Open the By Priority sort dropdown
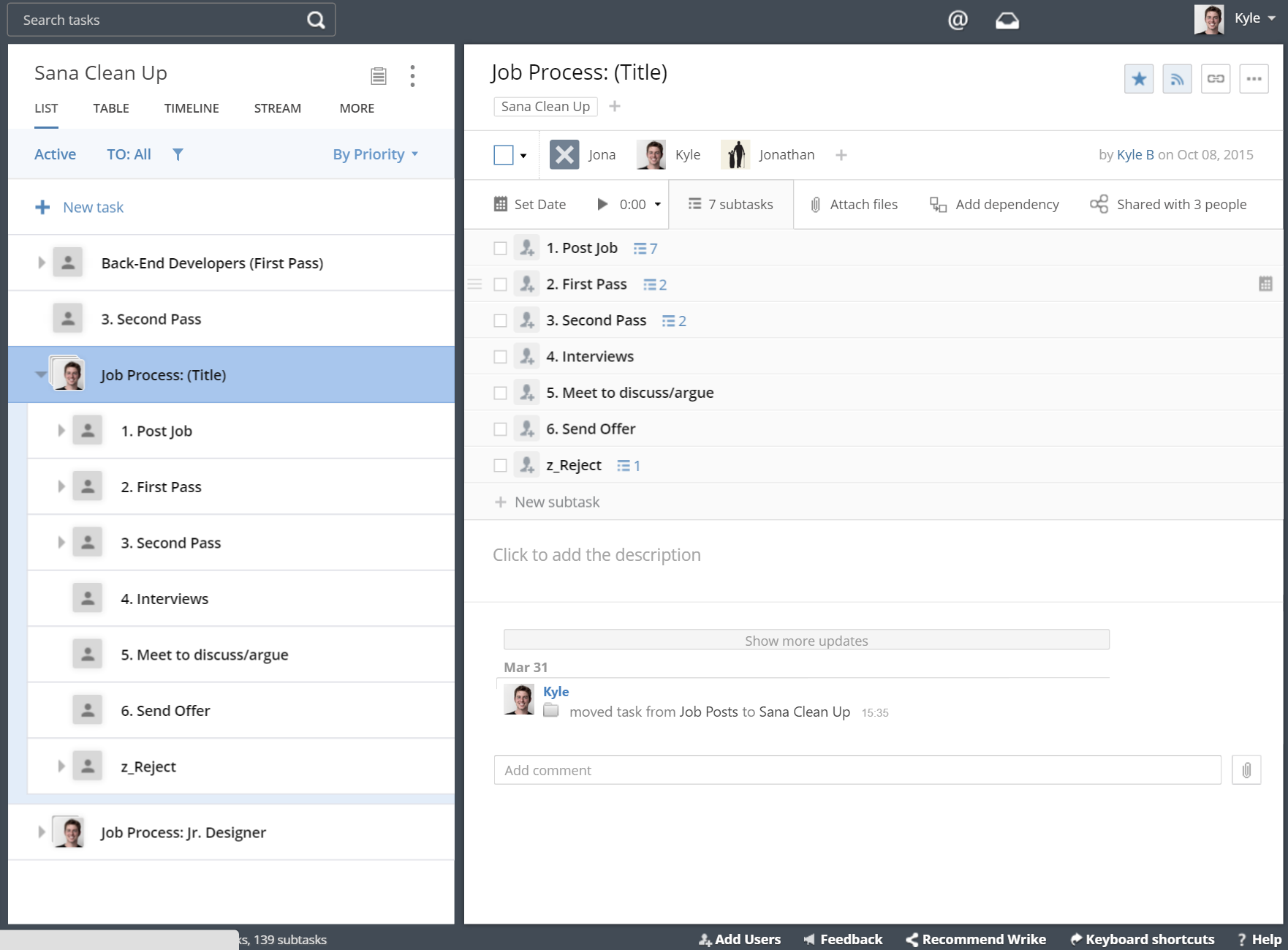Screen dimensions: 1288x950 tap(375, 154)
